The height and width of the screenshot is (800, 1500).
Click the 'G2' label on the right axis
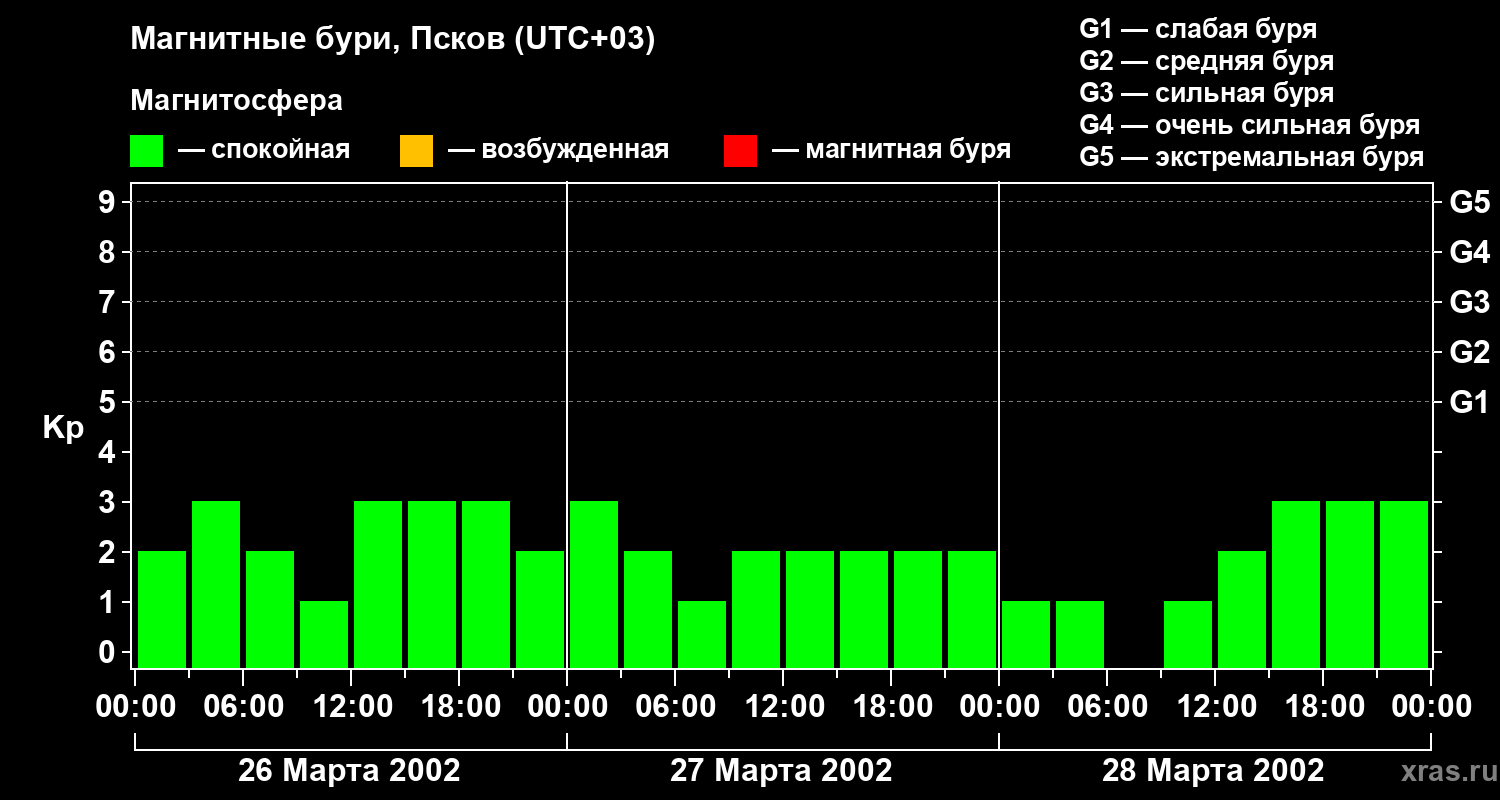click(x=1469, y=352)
